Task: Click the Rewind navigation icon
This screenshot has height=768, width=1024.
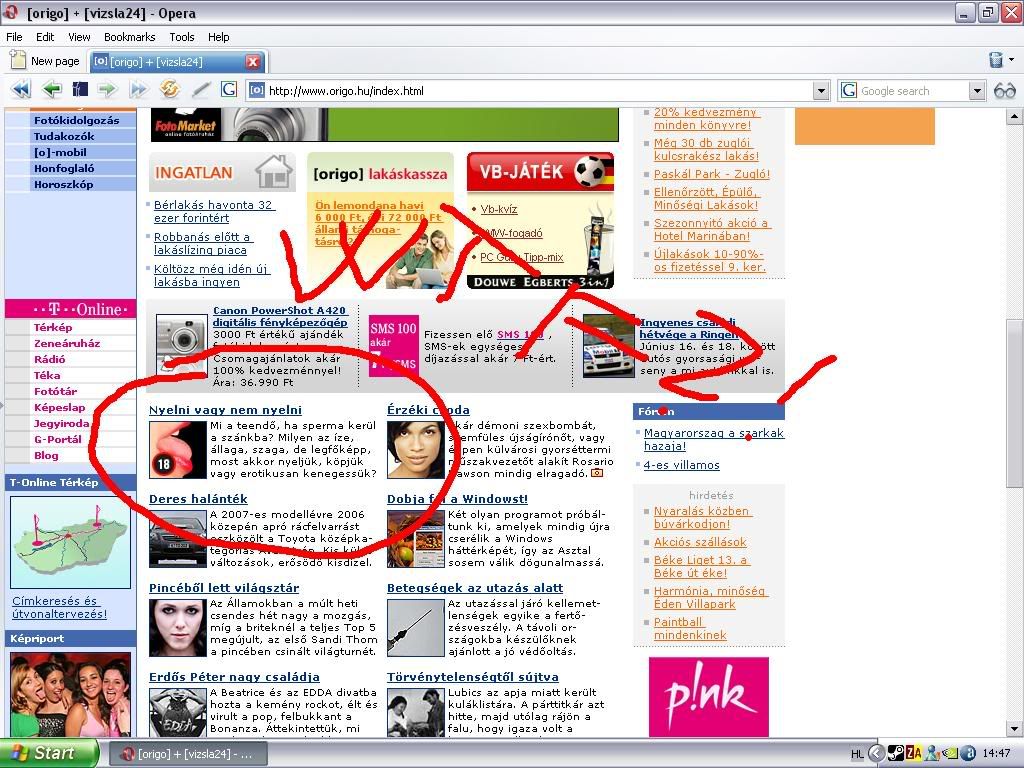Action: pyautogui.click(x=20, y=90)
